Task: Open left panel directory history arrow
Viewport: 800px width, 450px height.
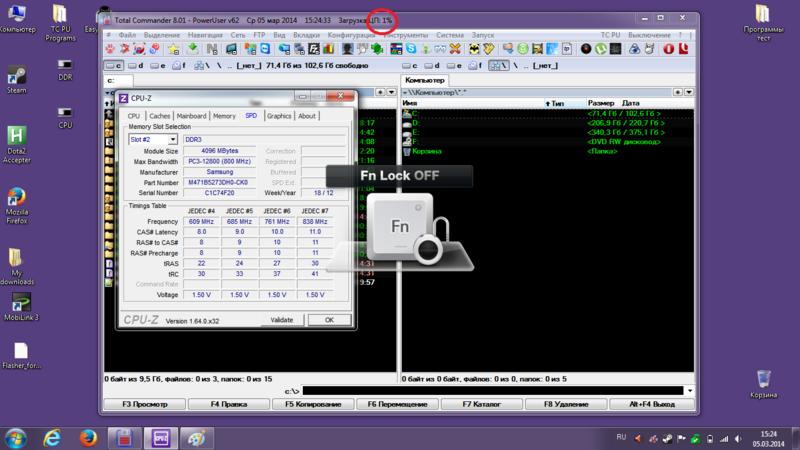Action: [x=391, y=92]
